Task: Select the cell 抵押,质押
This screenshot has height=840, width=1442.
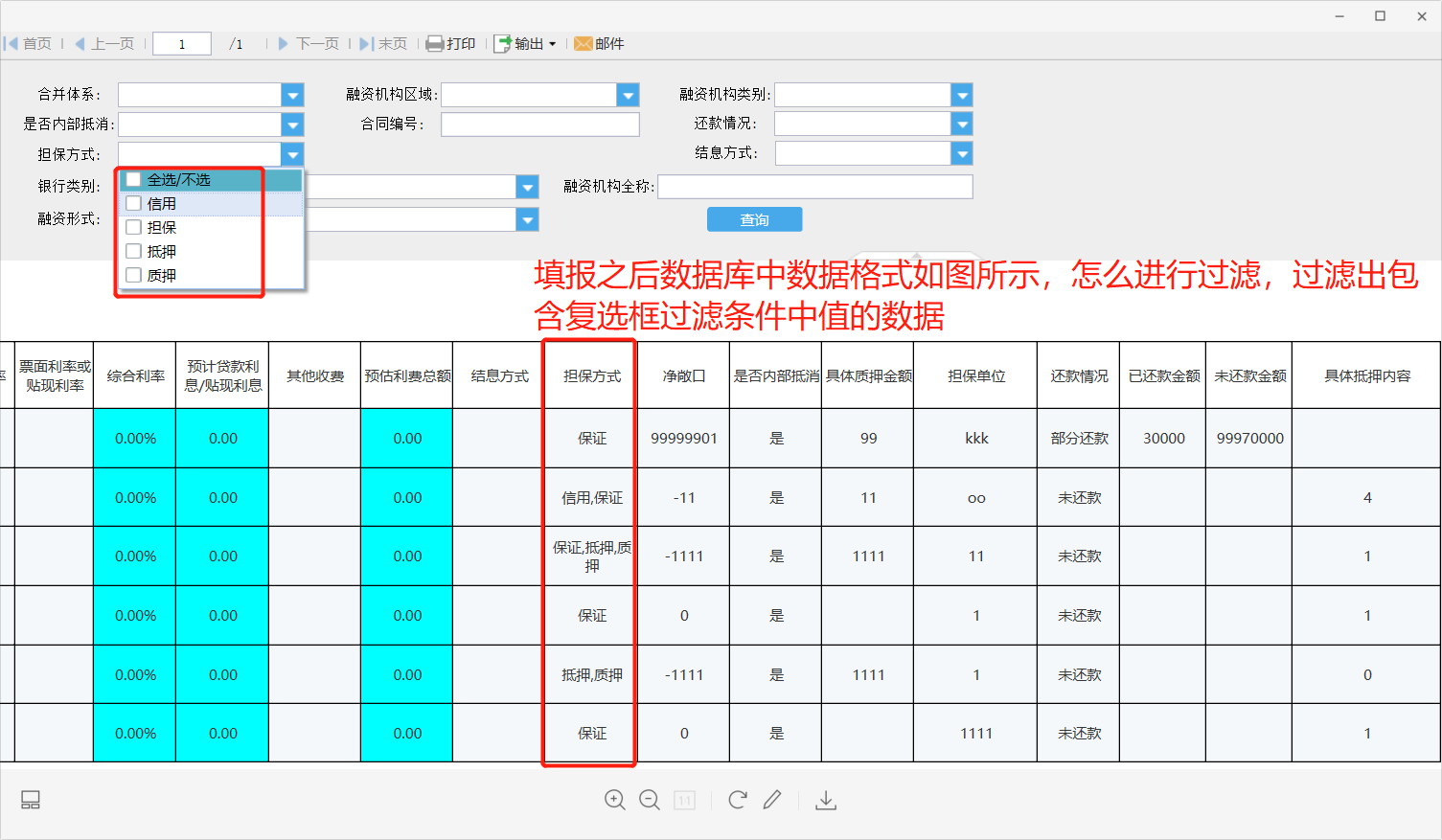Action: point(592,674)
